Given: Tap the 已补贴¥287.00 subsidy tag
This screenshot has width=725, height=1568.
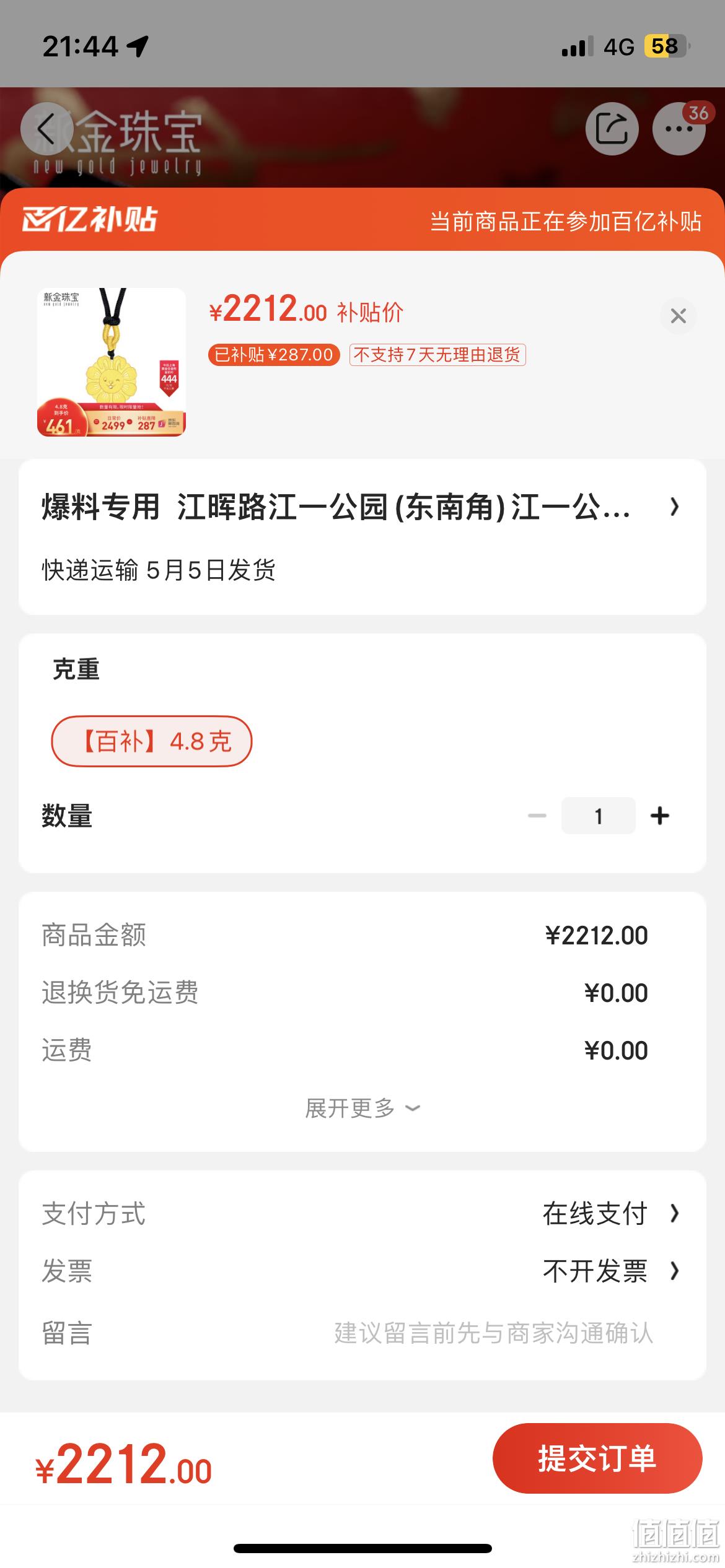Looking at the screenshot, I should coord(274,355).
